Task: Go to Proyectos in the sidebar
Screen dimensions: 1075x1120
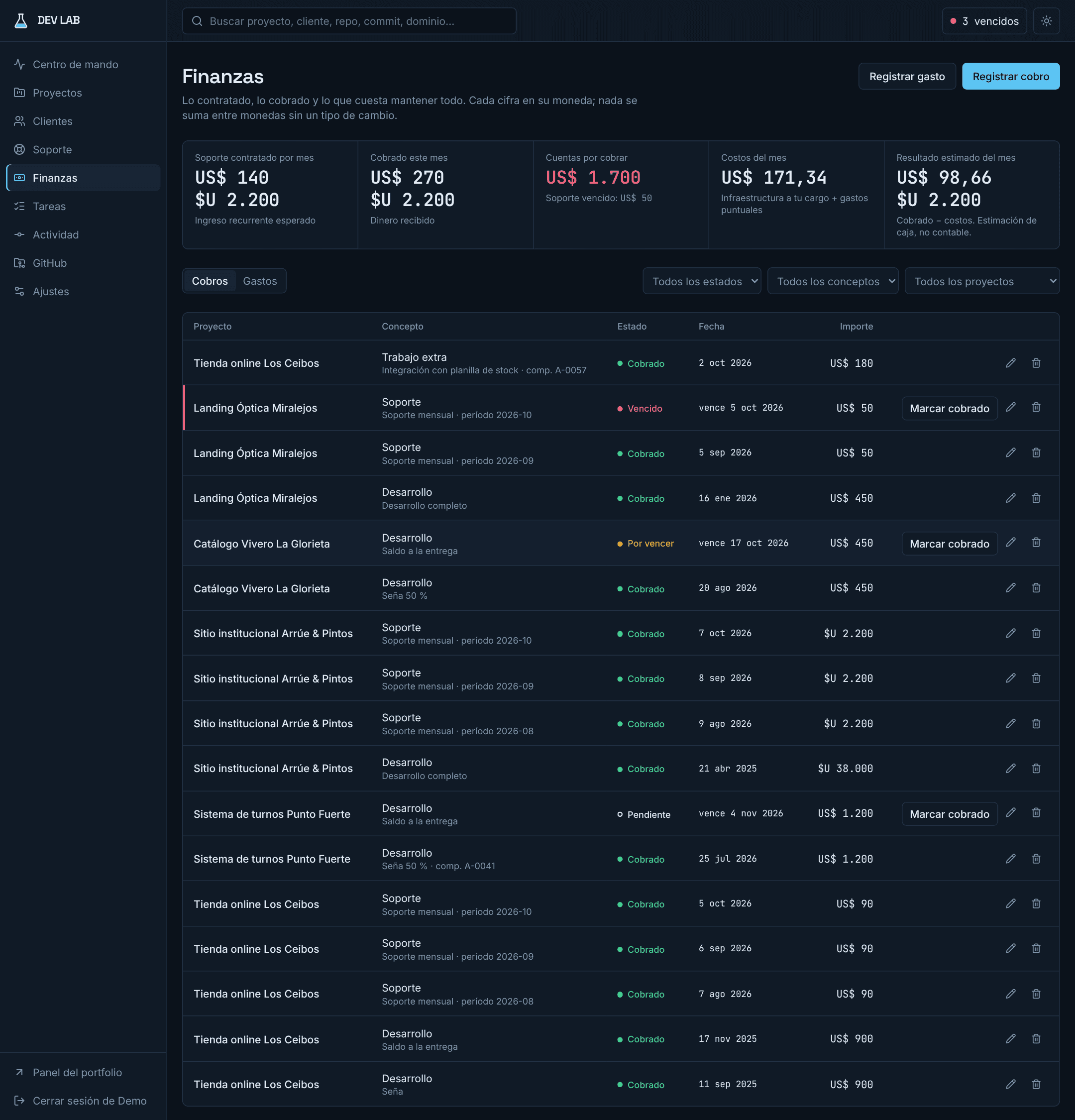Action: (x=84, y=93)
